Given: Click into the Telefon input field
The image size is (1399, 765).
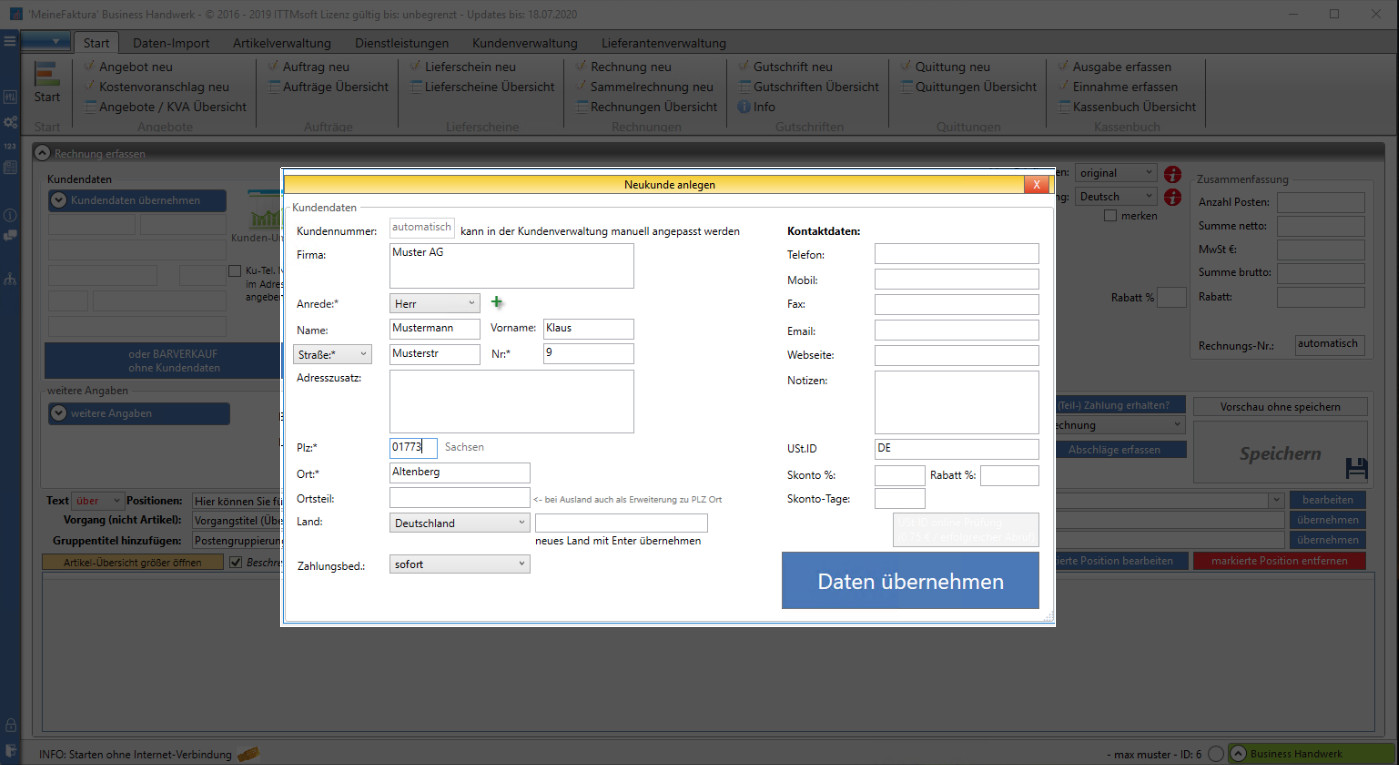Looking at the screenshot, I should click(956, 254).
